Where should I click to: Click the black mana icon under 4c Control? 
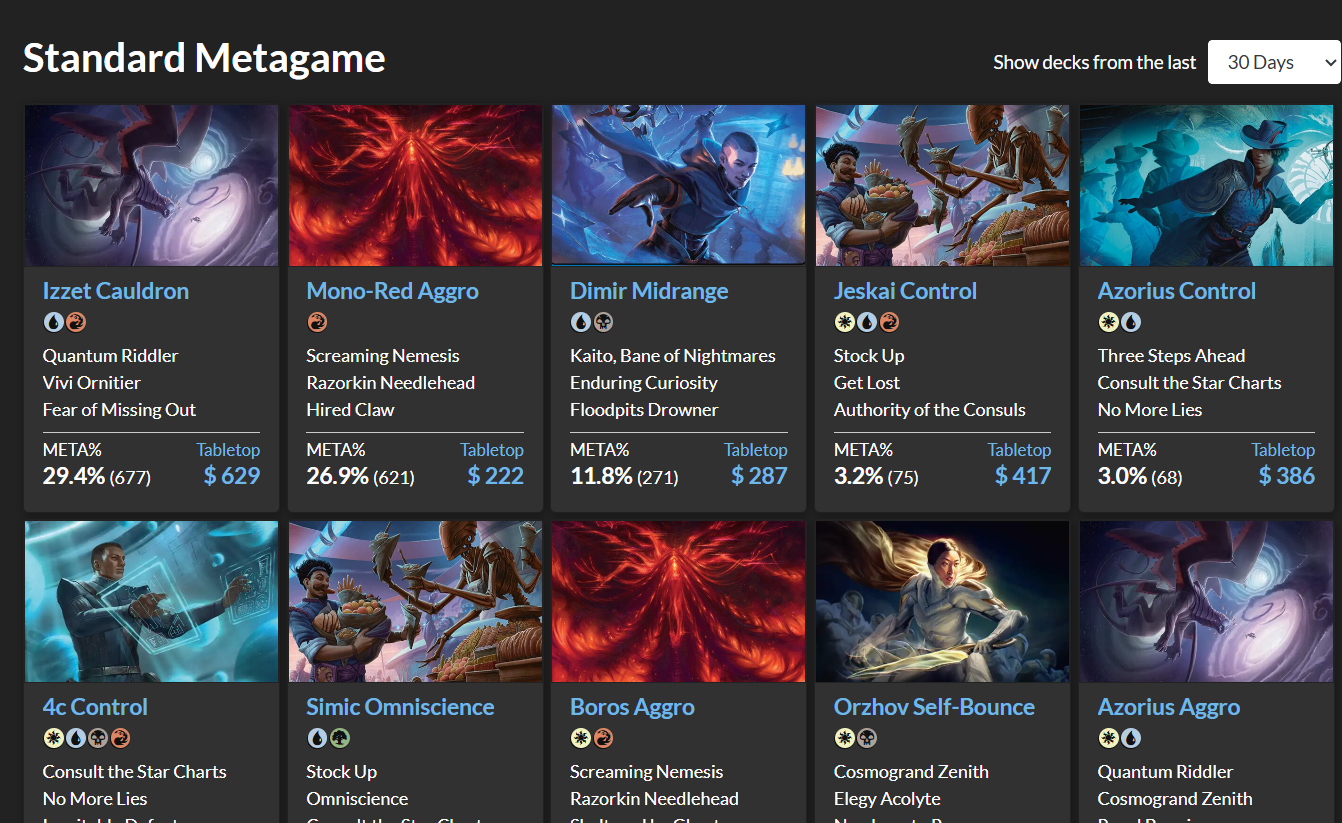[x=99, y=738]
